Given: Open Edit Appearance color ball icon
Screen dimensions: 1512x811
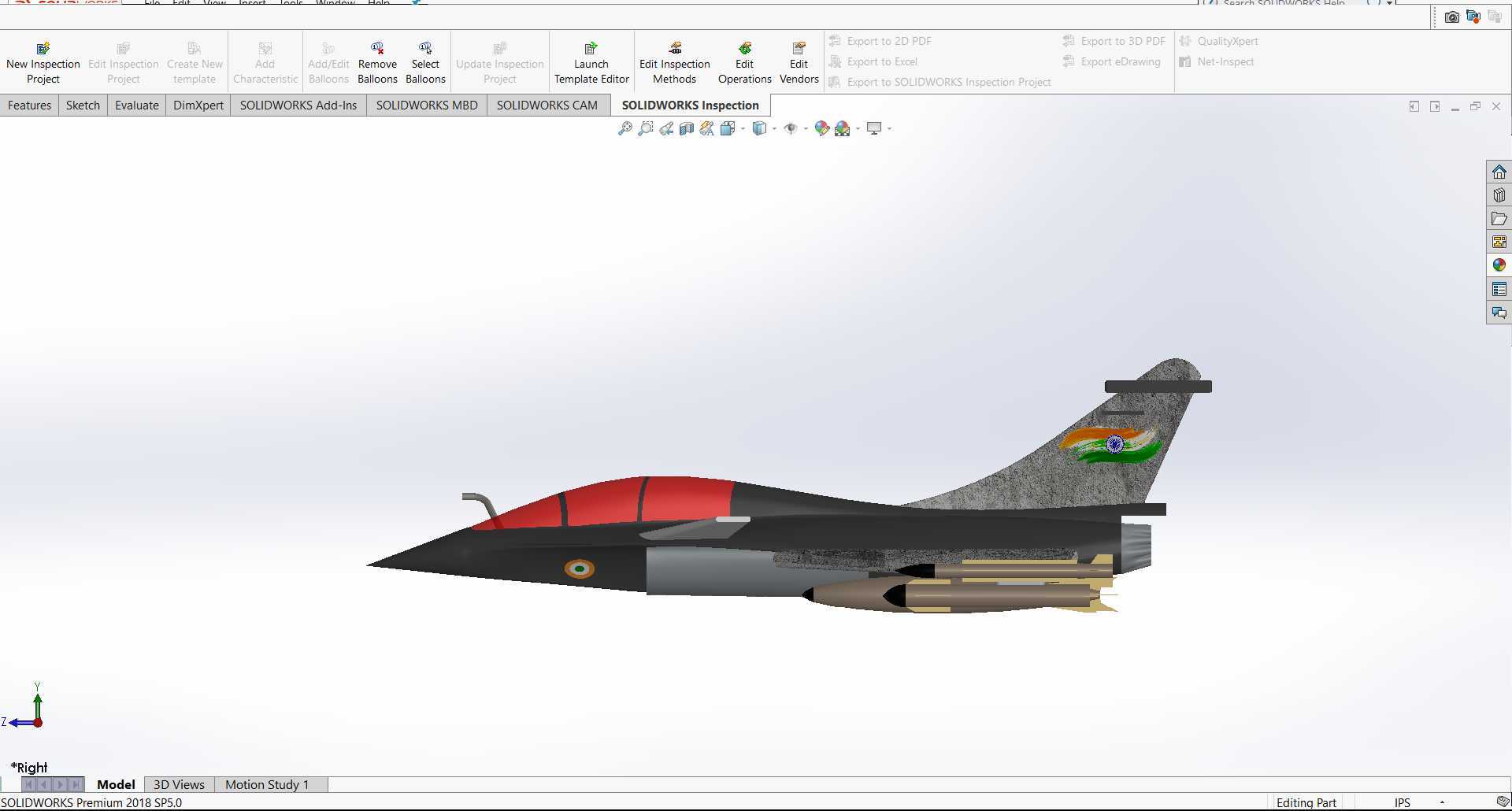Looking at the screenshot, I should [821, 128].
